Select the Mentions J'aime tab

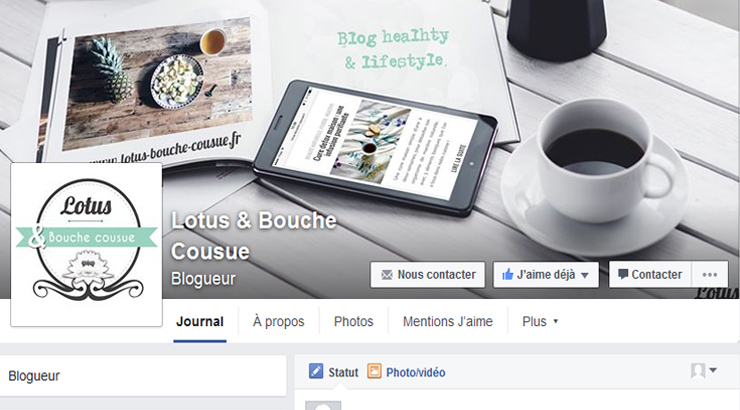(447, 321)
